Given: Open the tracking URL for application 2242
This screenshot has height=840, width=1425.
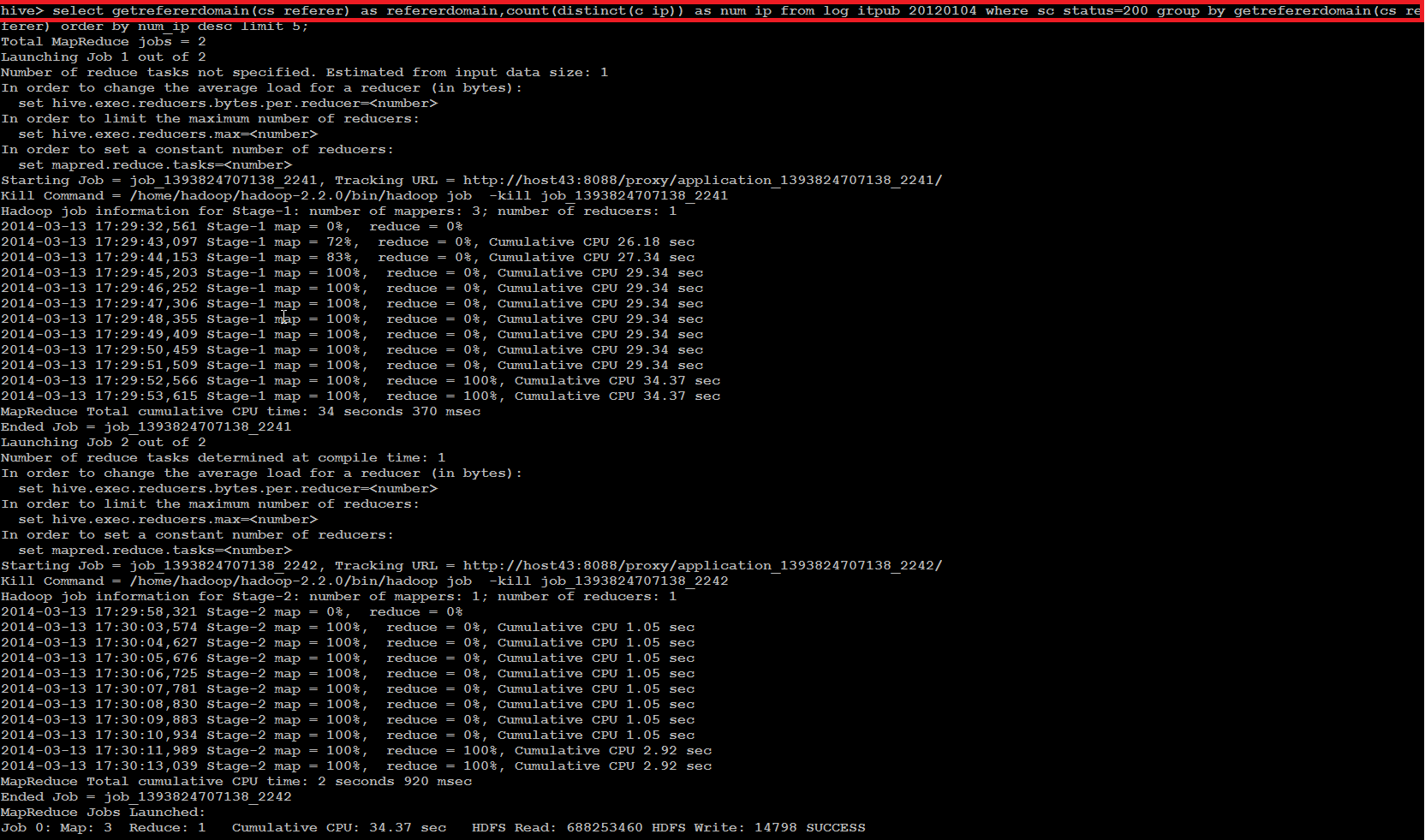Looking at the screenshot, I should pyautogui.click(x=702, y=566).
